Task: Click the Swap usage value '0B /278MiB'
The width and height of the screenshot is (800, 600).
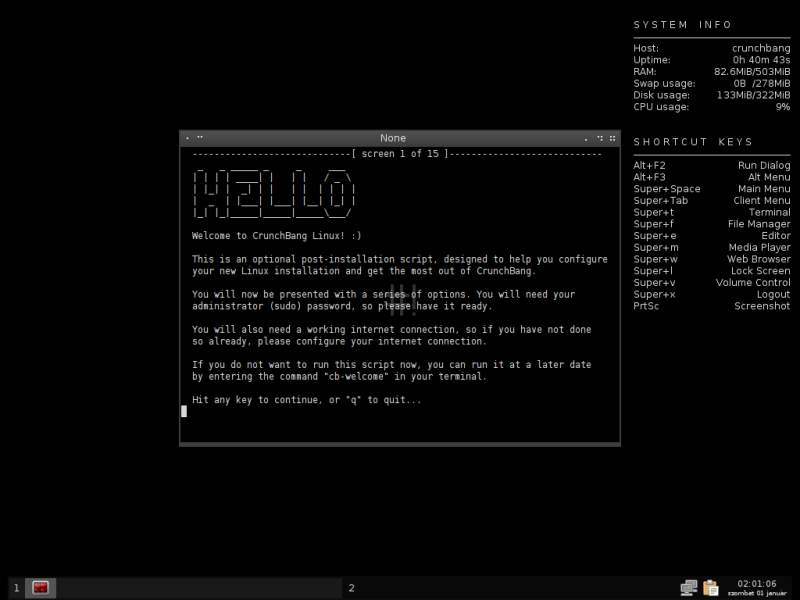Action: (x=762, y=83)
